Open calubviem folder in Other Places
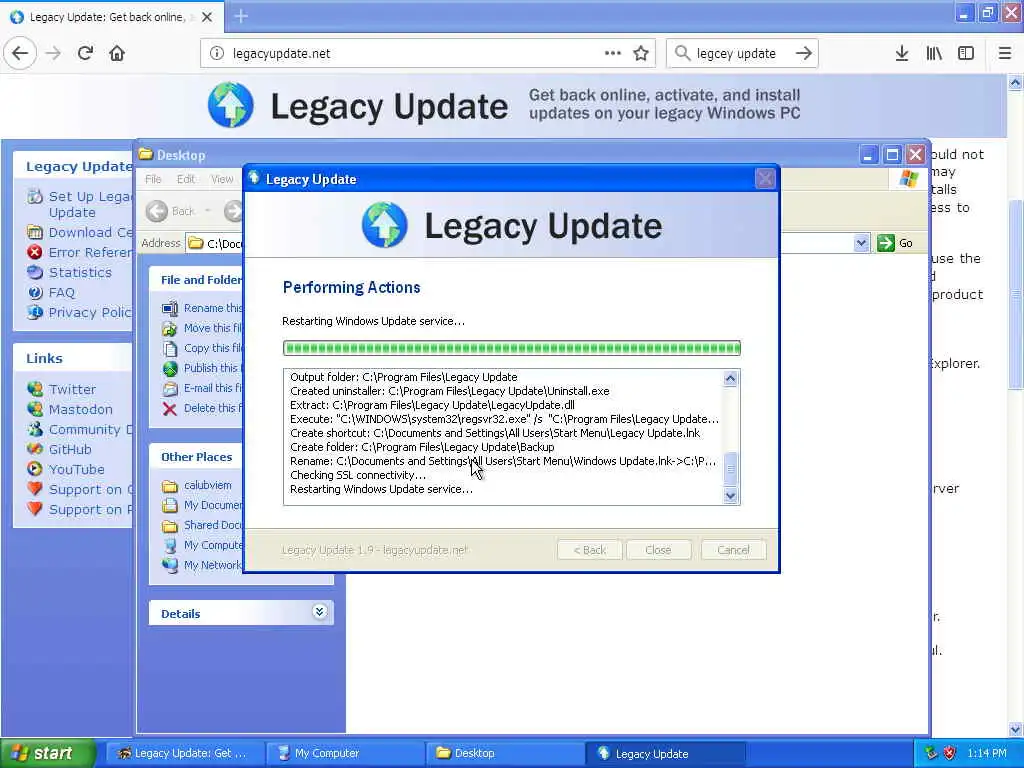This screenshot has height=768, width=1024. (x=197, y=485)
